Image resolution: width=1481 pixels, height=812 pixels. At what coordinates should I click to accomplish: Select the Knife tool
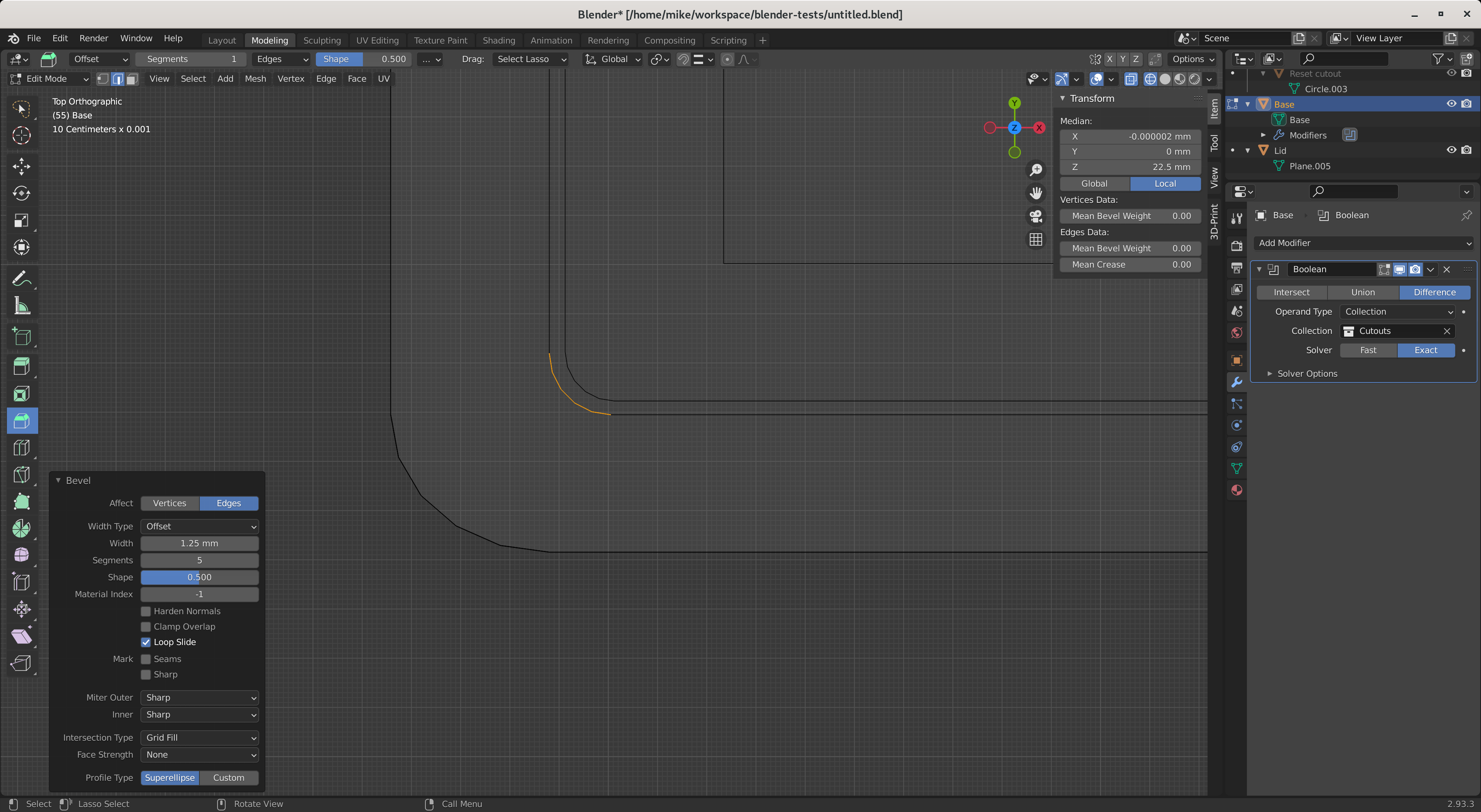pyautogui.click(x=21, y=475)
